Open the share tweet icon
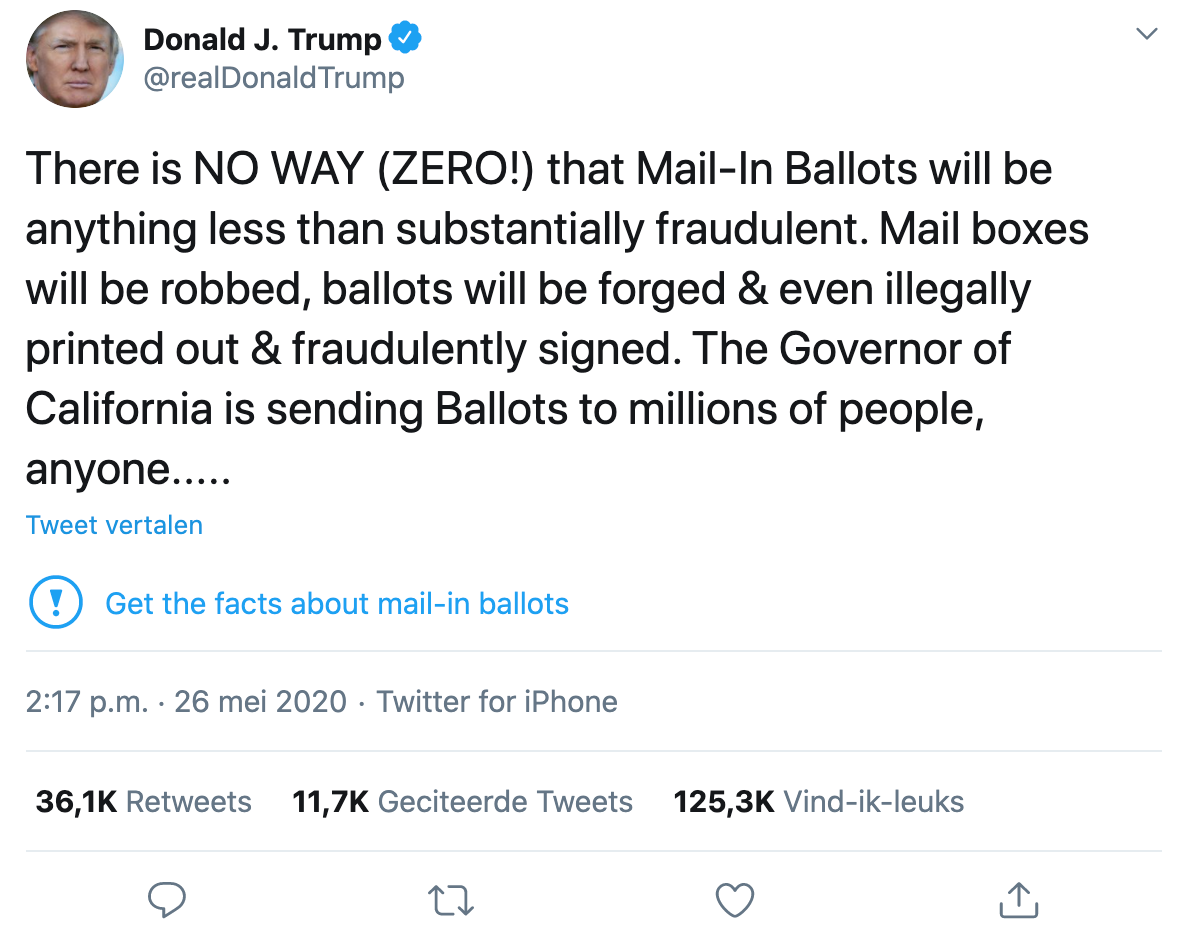This screenshot has height=944, width=1188. pos(1018,901)
